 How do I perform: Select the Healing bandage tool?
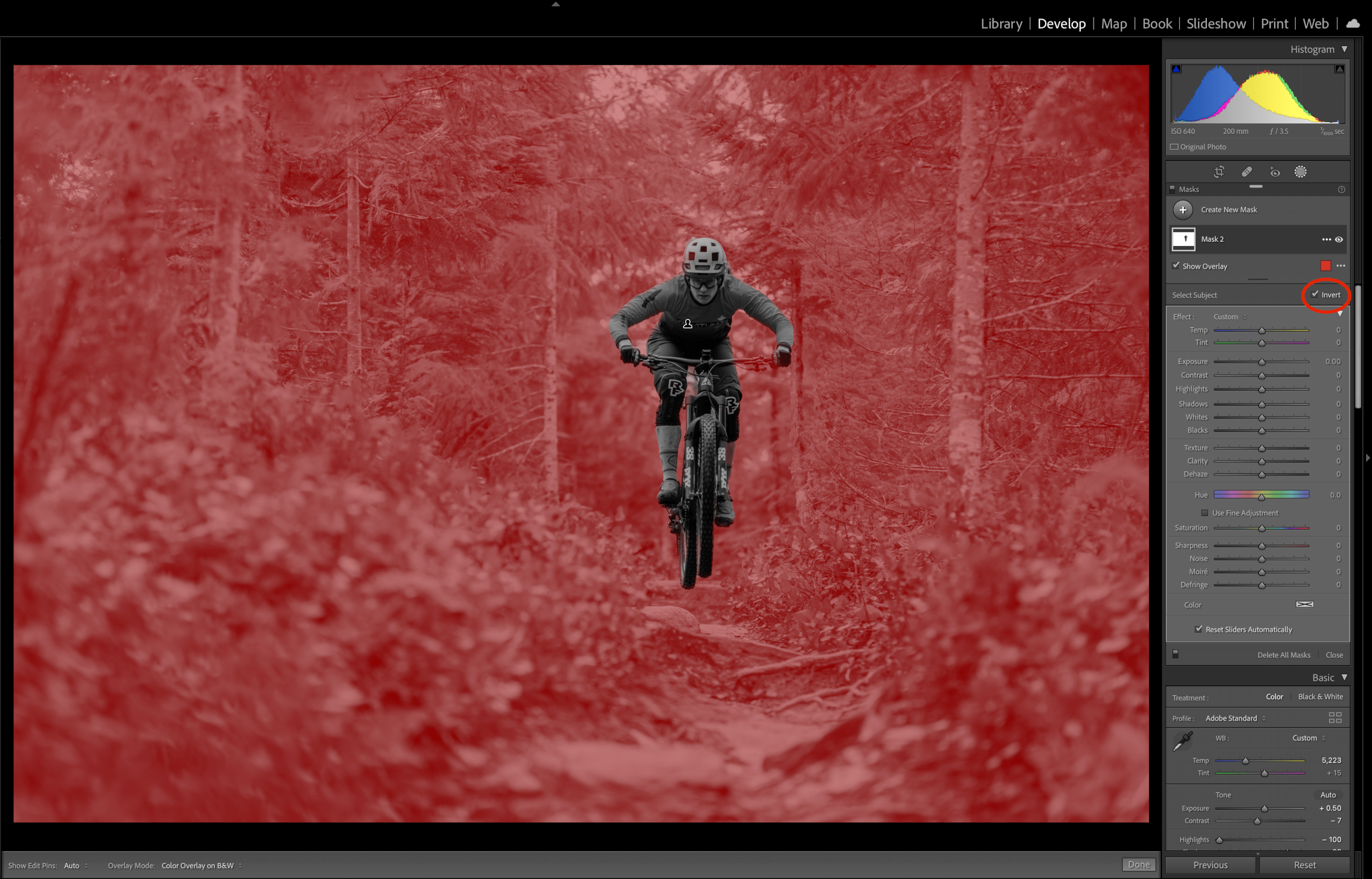tap(1247, 172)
